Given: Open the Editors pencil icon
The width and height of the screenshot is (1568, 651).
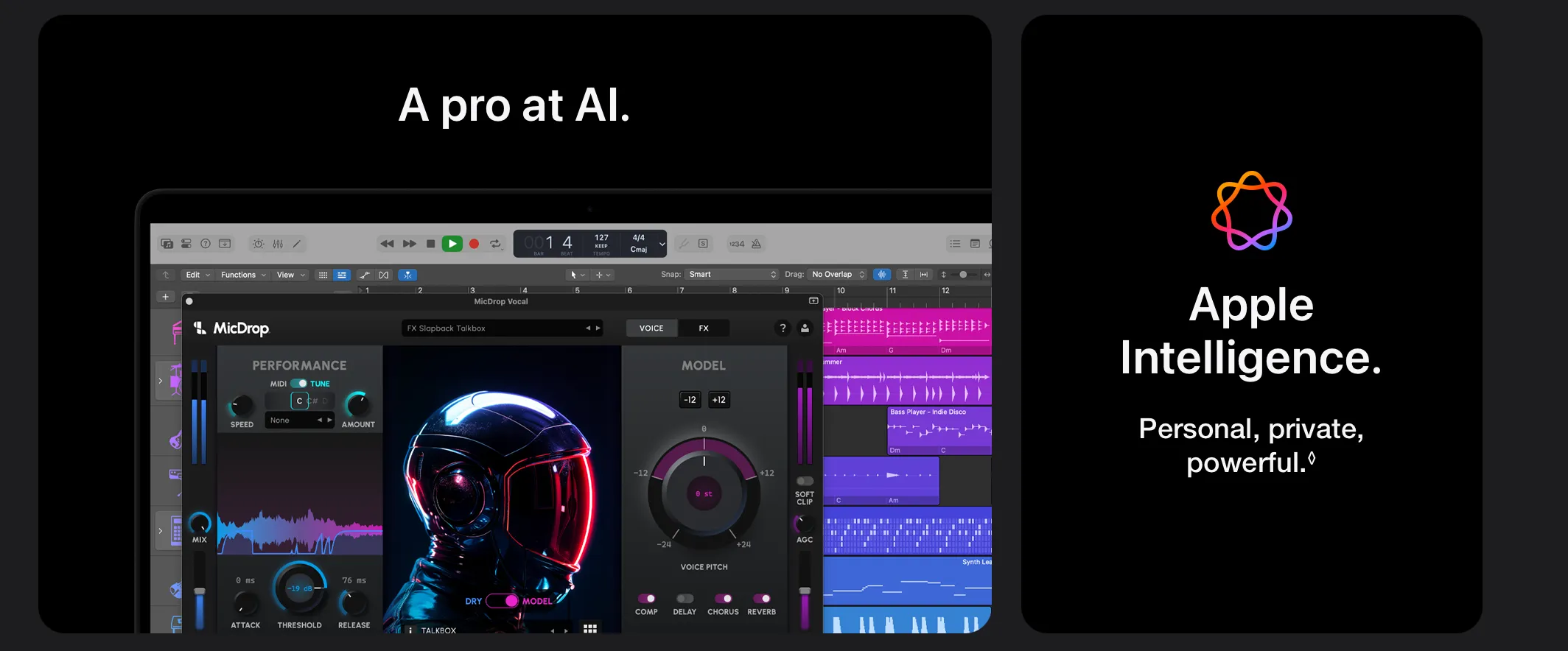Looking at the screenshot, I should coord(296,244).
